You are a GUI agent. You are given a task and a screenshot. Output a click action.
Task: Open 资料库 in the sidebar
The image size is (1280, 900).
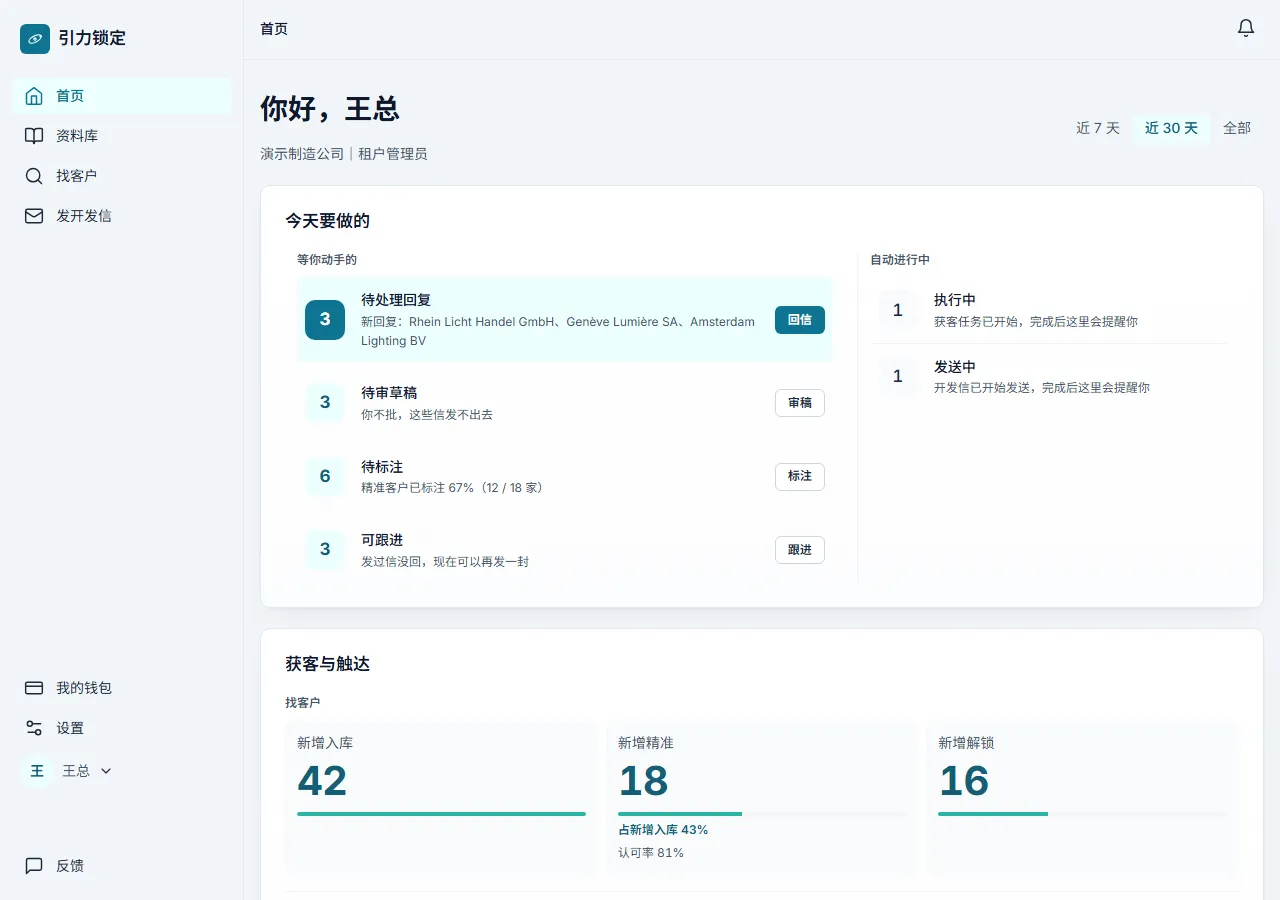point(122,136)
